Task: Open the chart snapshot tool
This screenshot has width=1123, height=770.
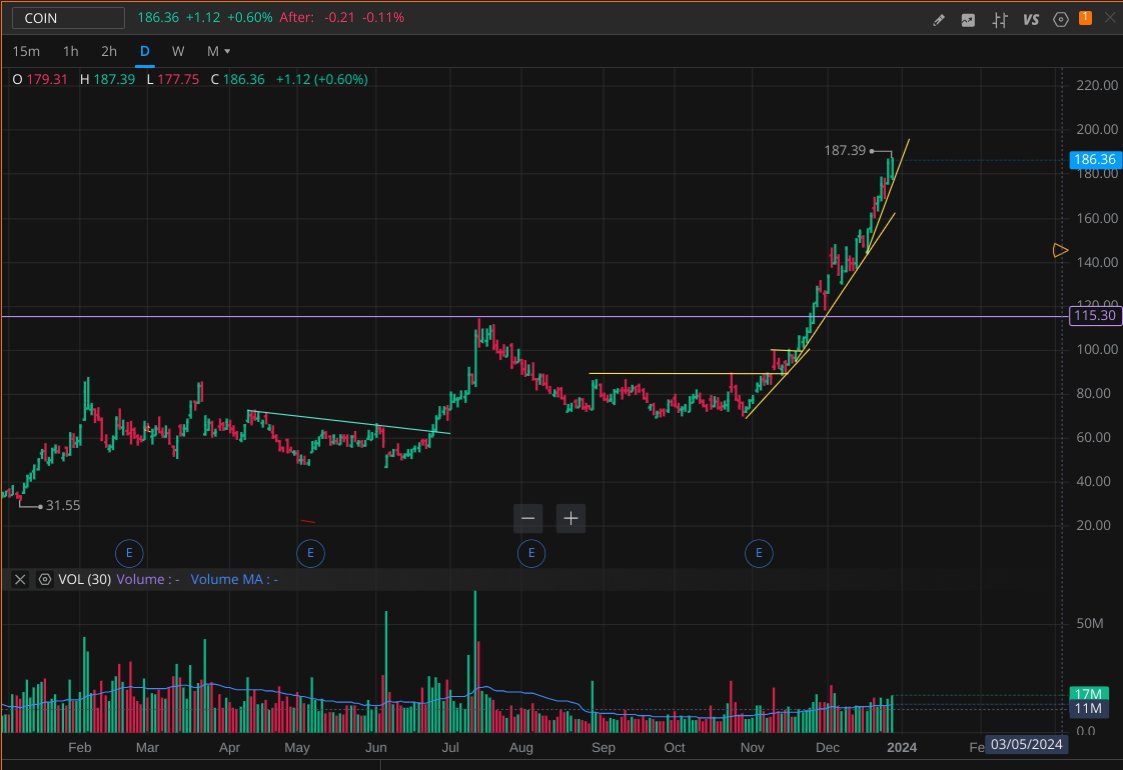Action: pyautogui.click(x=968, y=19)
